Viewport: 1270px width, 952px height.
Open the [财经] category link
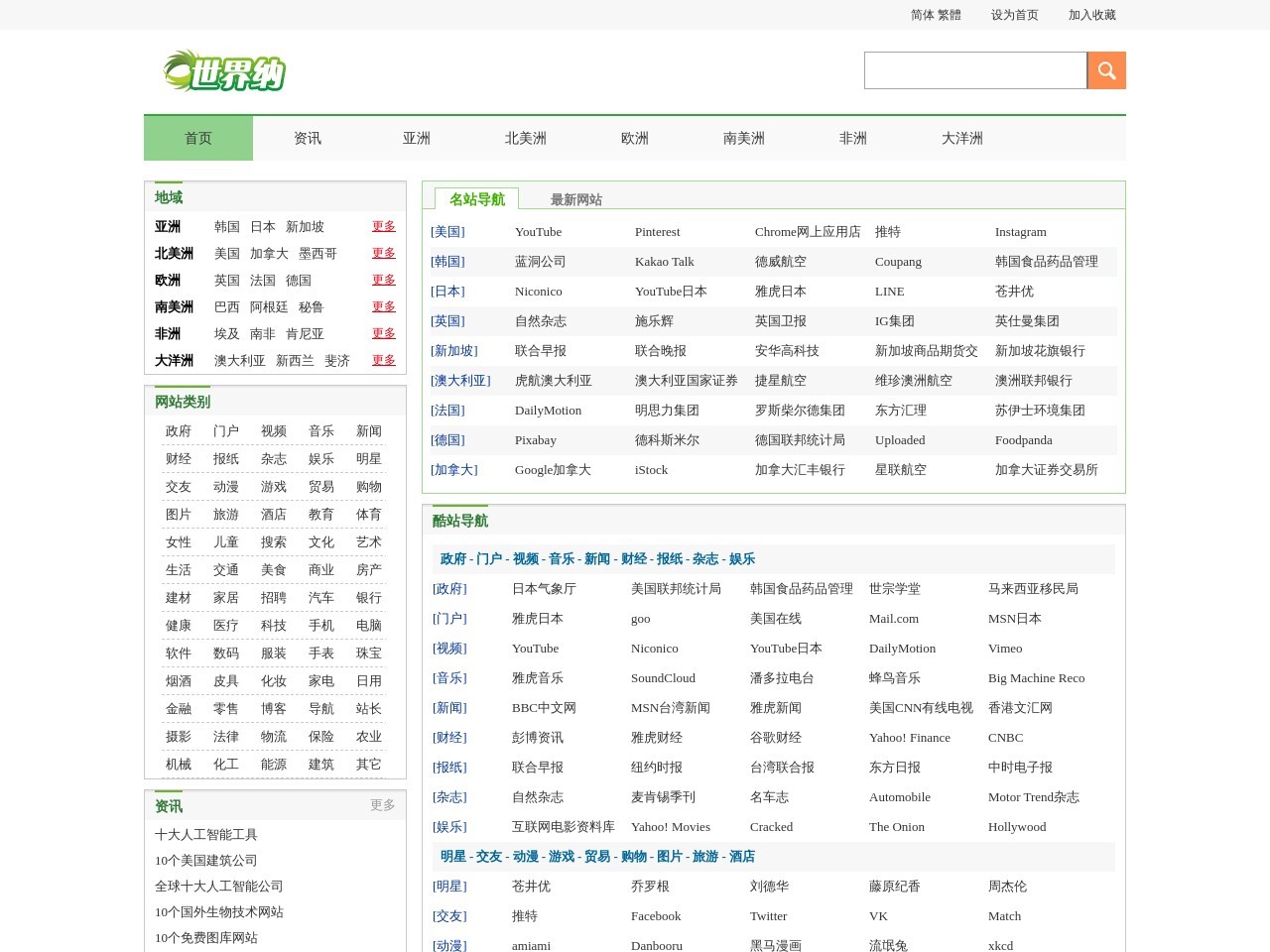click(x=449, y=738)
